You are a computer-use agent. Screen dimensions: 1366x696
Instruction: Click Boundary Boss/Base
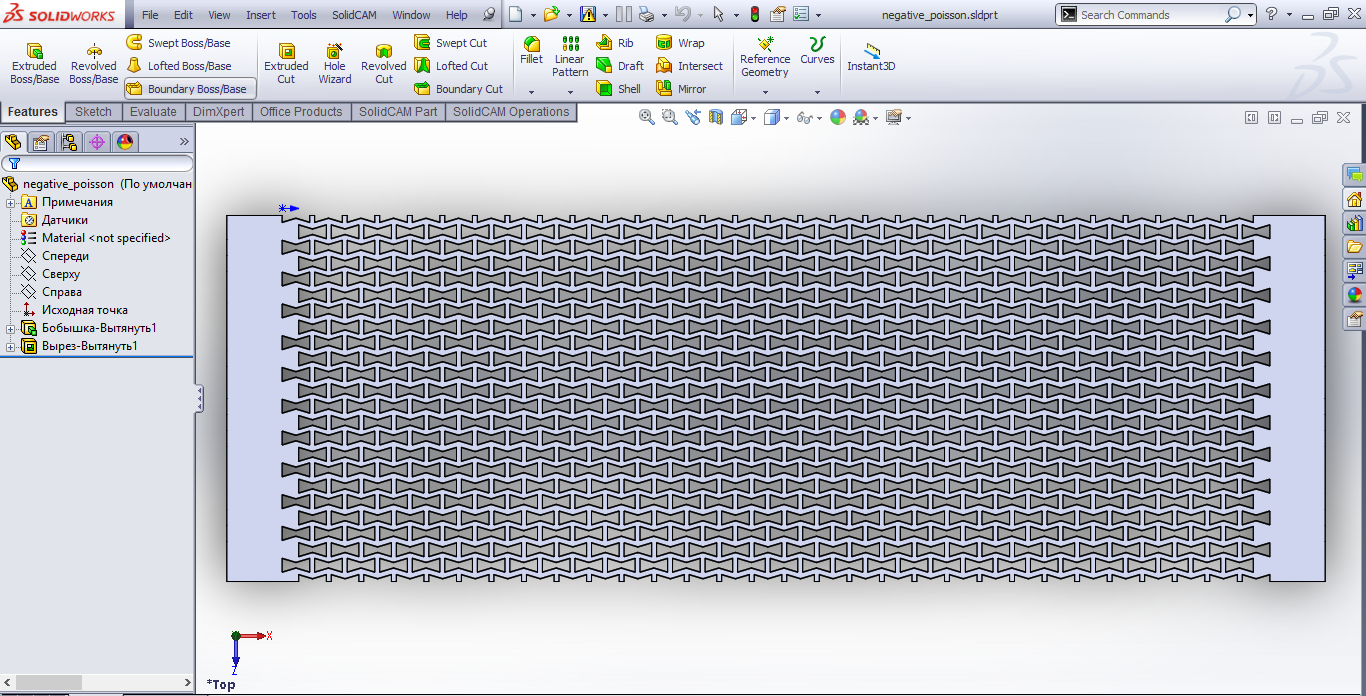click(189, 89)
